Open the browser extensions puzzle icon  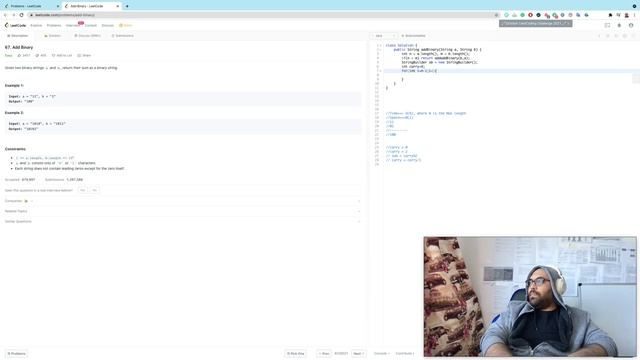click(610, 15)
